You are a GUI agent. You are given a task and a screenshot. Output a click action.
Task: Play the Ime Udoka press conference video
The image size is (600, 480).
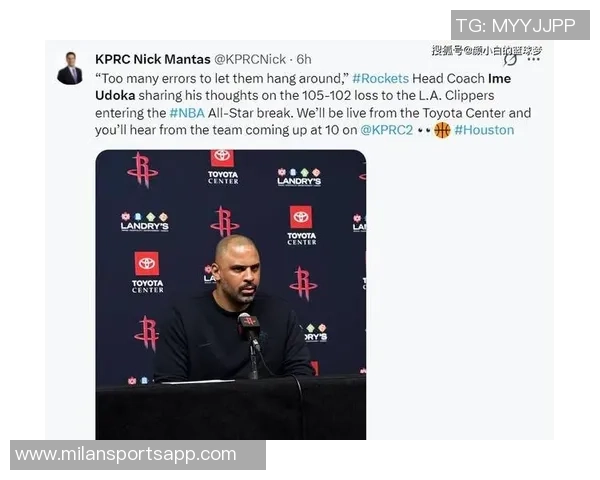click(x=231, y=295)
